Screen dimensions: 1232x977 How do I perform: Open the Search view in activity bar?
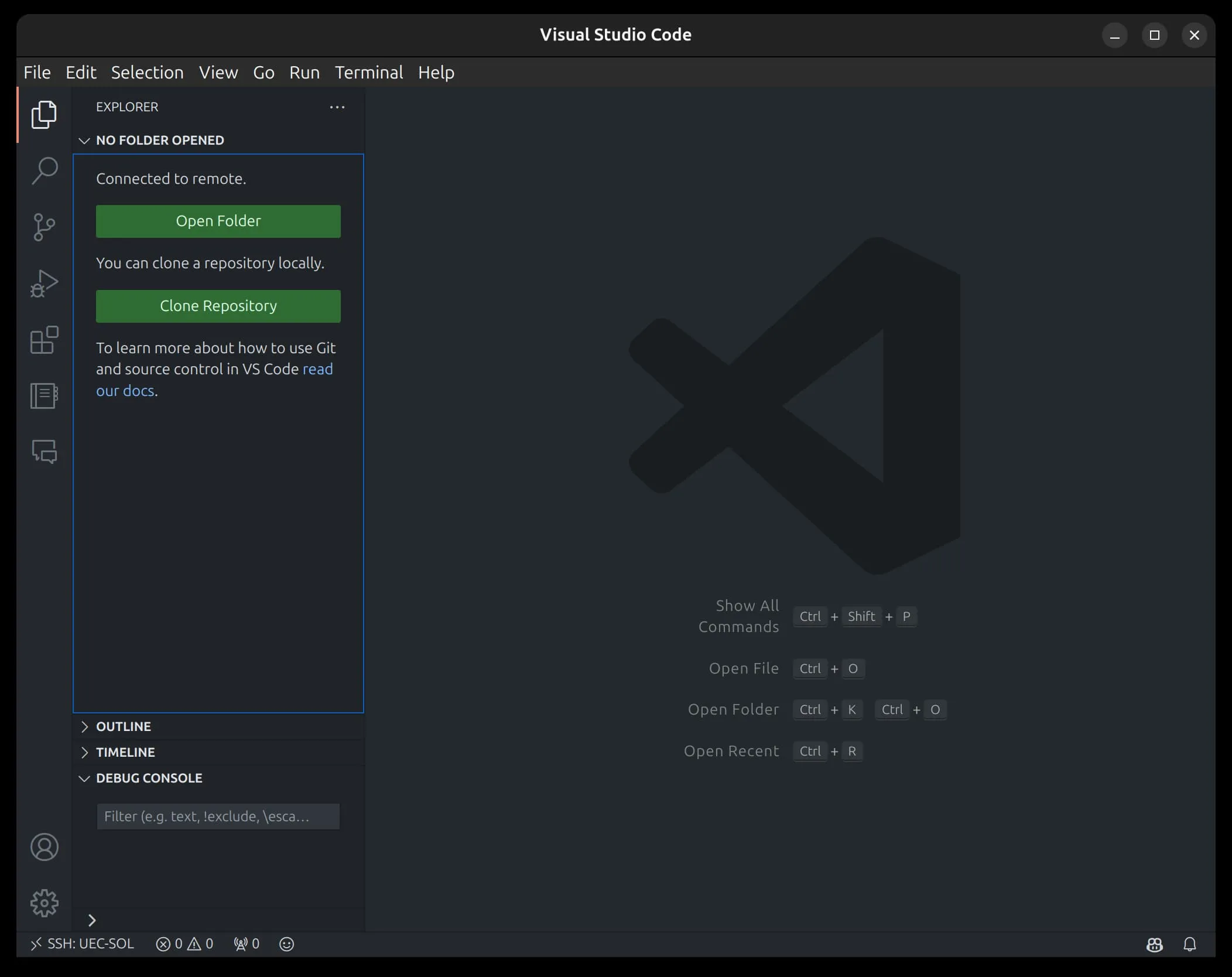(45, 170)
